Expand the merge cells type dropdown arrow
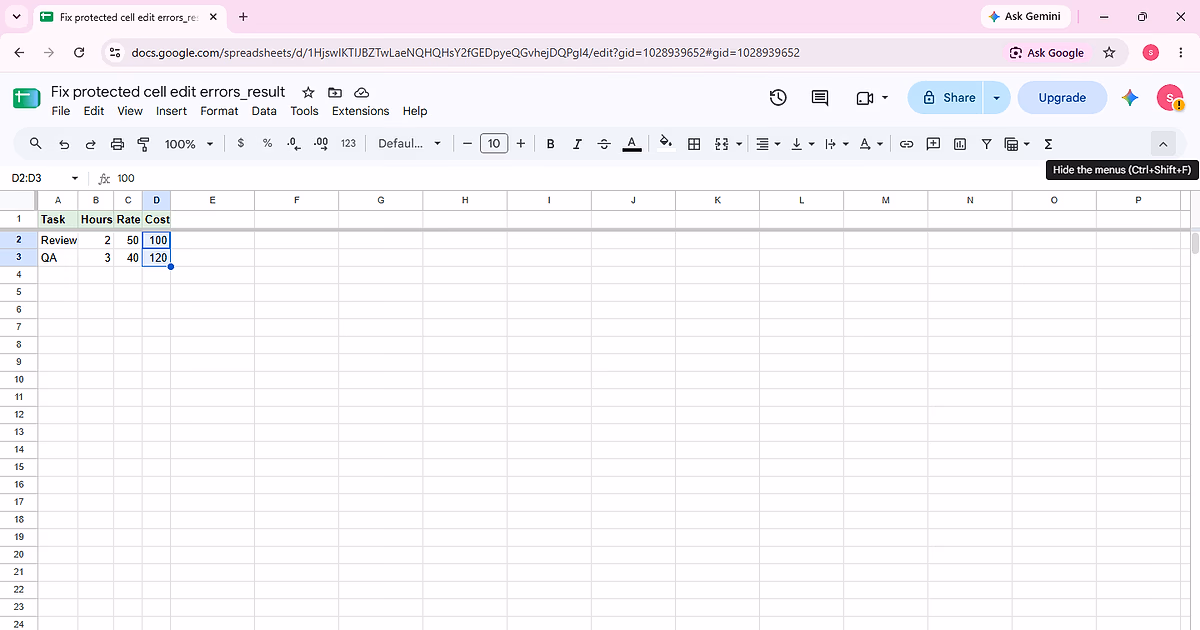1200x630 pixels. tap(740, 144)
